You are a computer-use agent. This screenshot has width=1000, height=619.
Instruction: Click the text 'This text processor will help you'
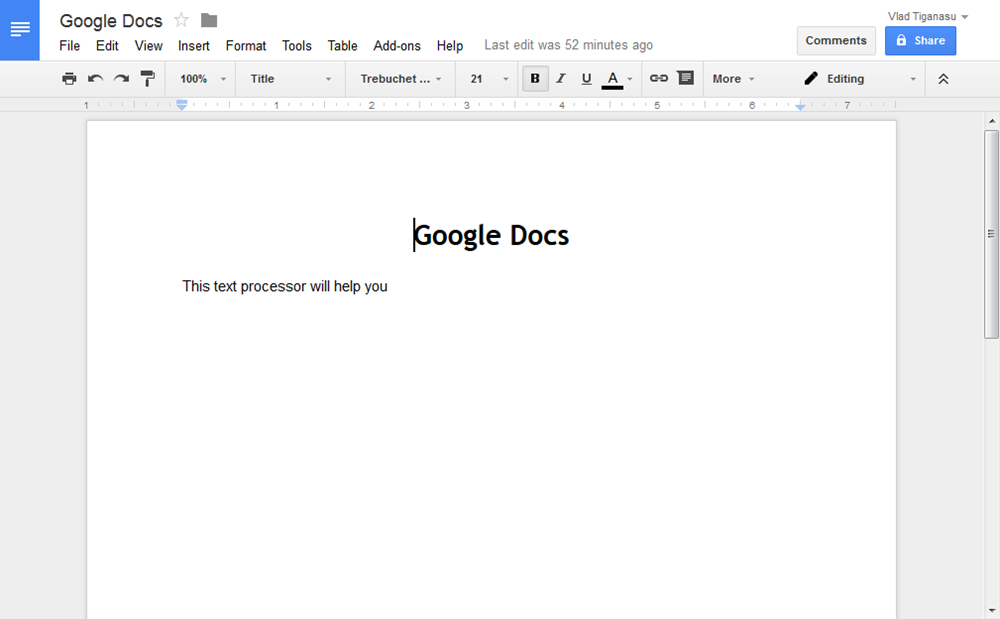pyautogui.click(x=284, y=286)
